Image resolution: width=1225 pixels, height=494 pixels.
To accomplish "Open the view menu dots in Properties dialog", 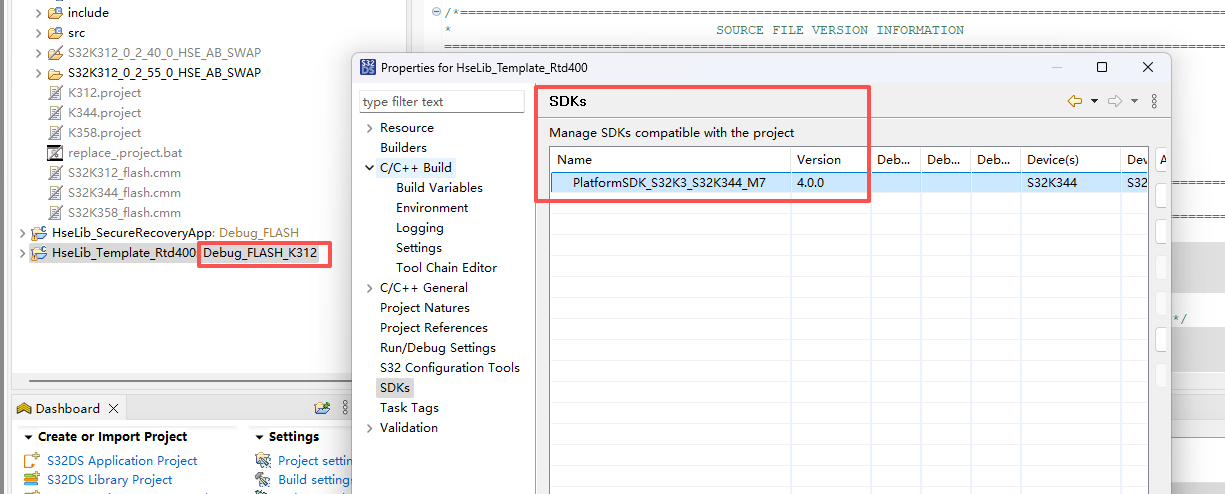I will tap(1154, 101).
